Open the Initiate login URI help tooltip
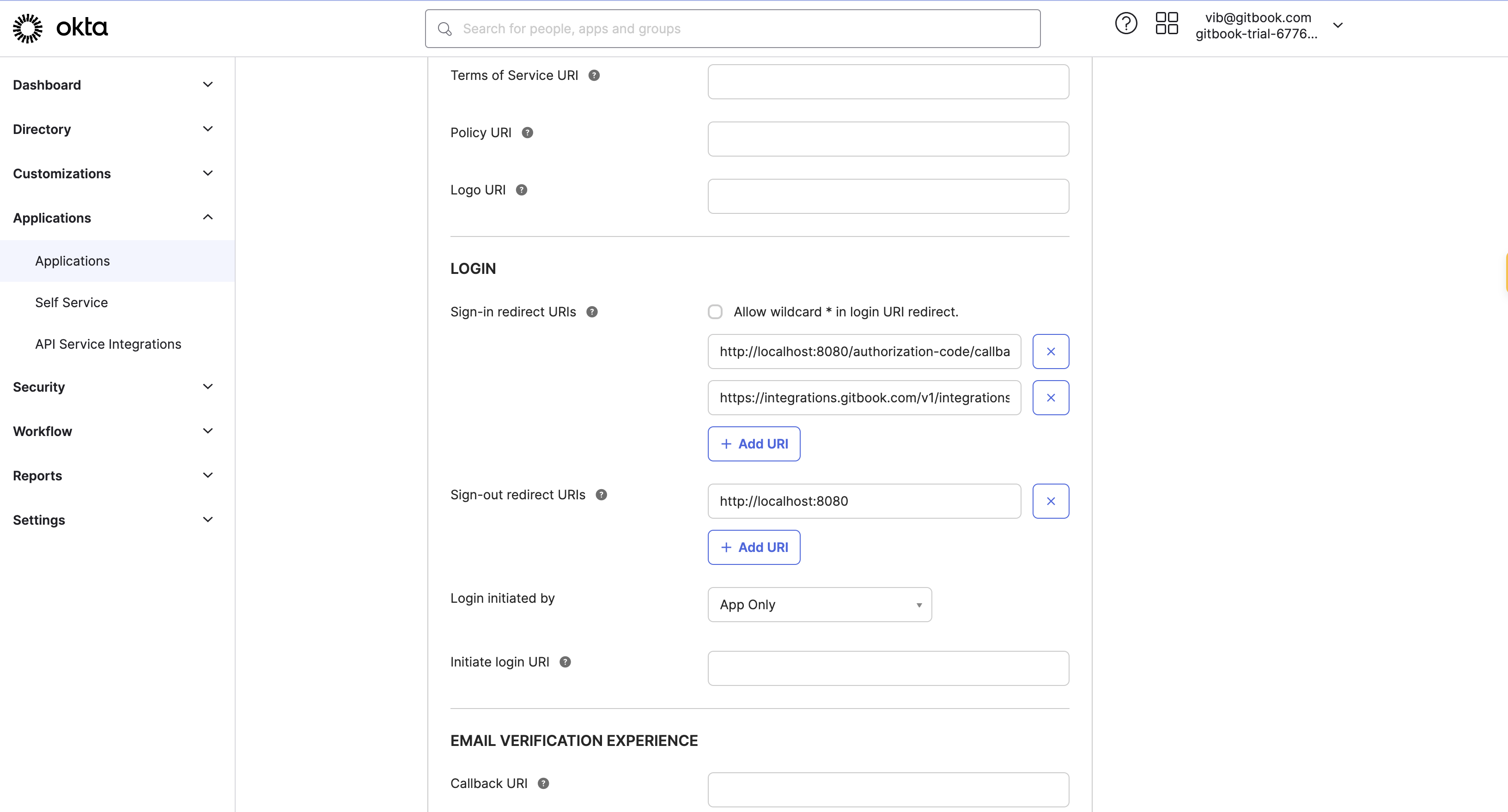The image size is (1508, 812). coord(565,661)
